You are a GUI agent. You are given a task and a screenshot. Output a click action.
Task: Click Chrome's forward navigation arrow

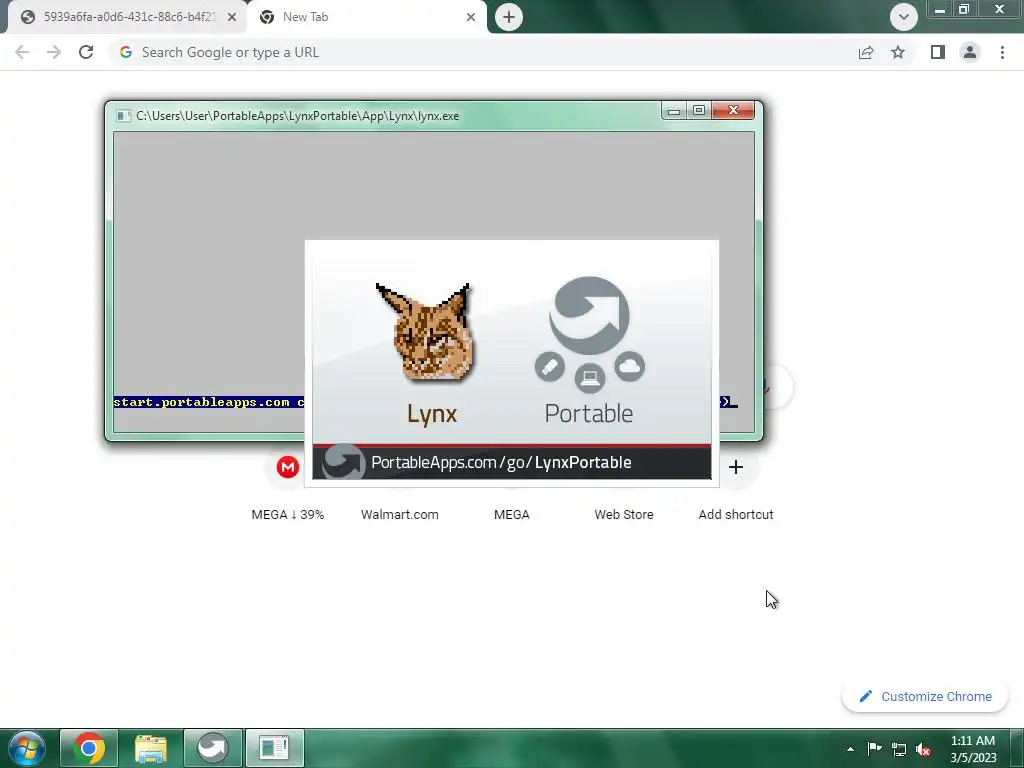54,52
